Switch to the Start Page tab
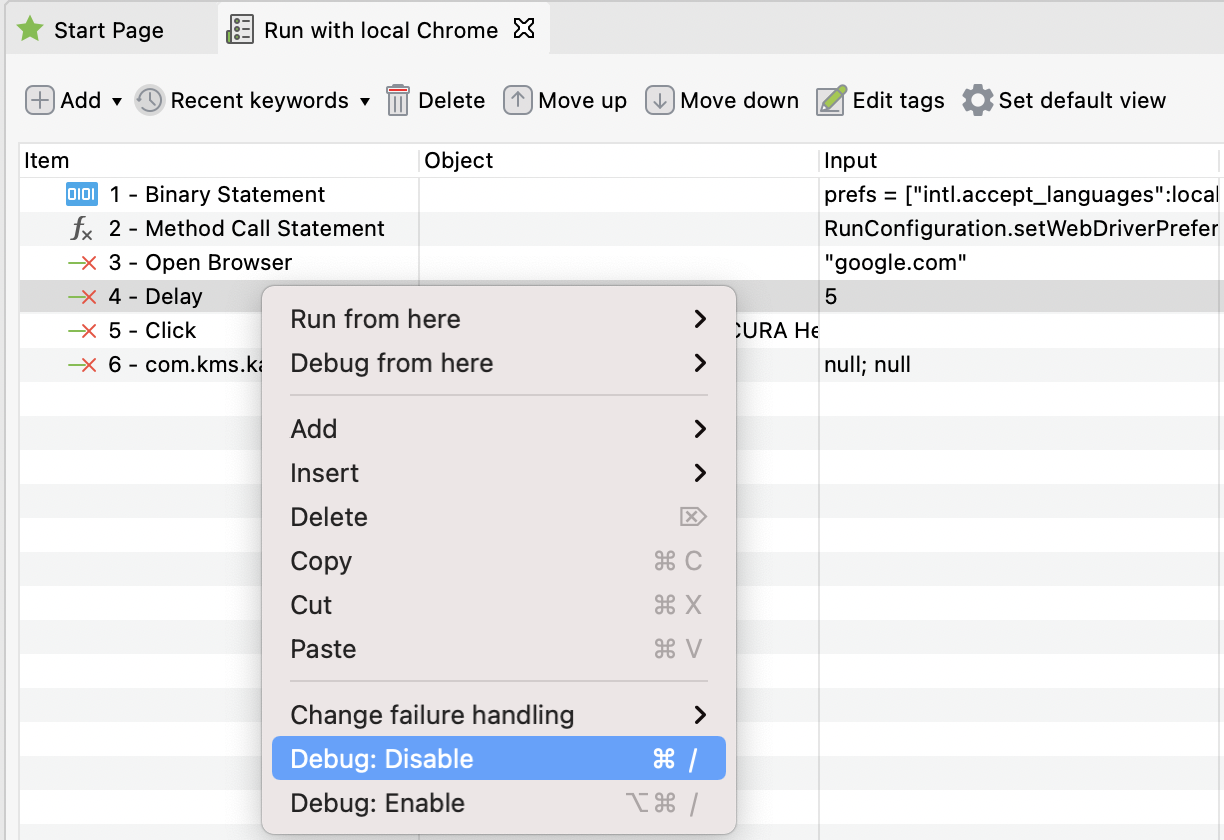 point(108,31)
